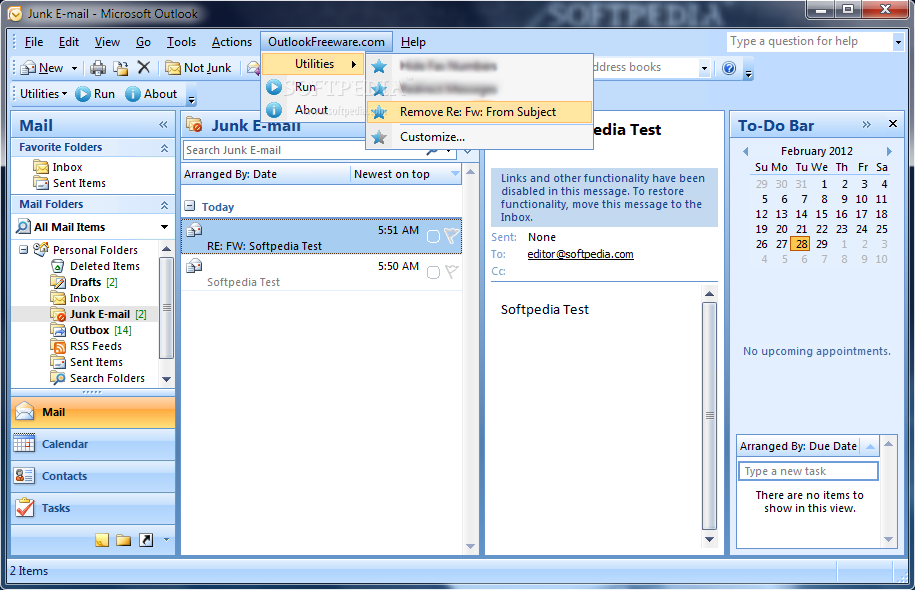Open the View menu

click(x=107, y=42)
